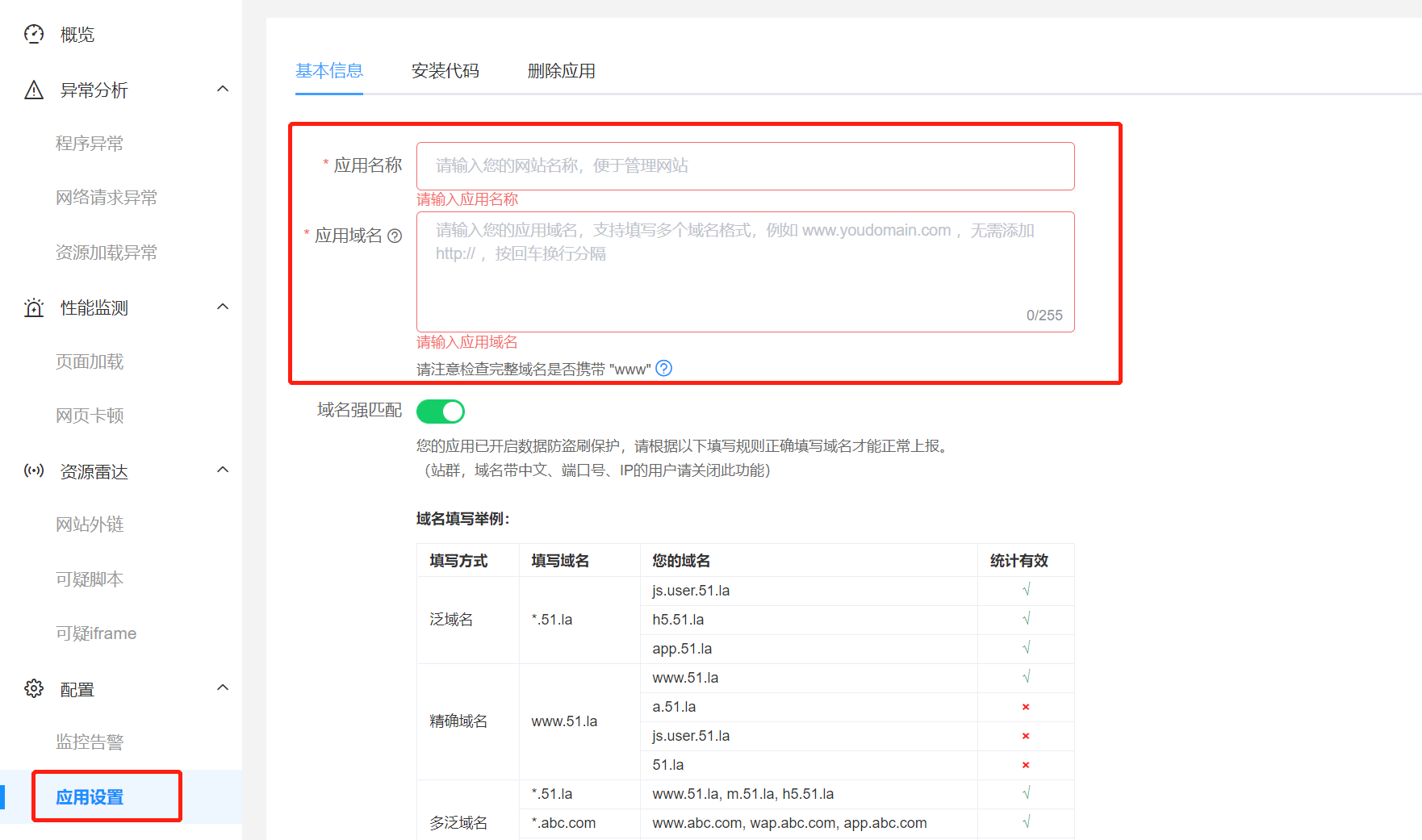Open 程序异常 in the sidebar
This screenshot has height=840, width=1422.
click(90, 144)
